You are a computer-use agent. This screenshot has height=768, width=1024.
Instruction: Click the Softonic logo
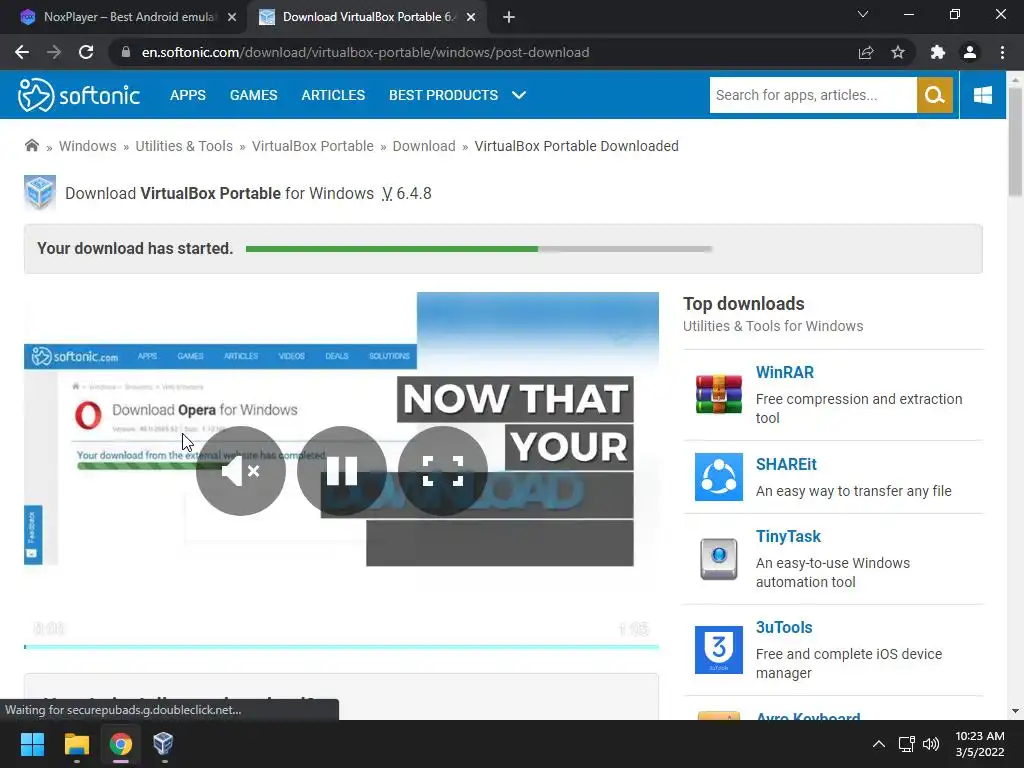tap(78, 95)
